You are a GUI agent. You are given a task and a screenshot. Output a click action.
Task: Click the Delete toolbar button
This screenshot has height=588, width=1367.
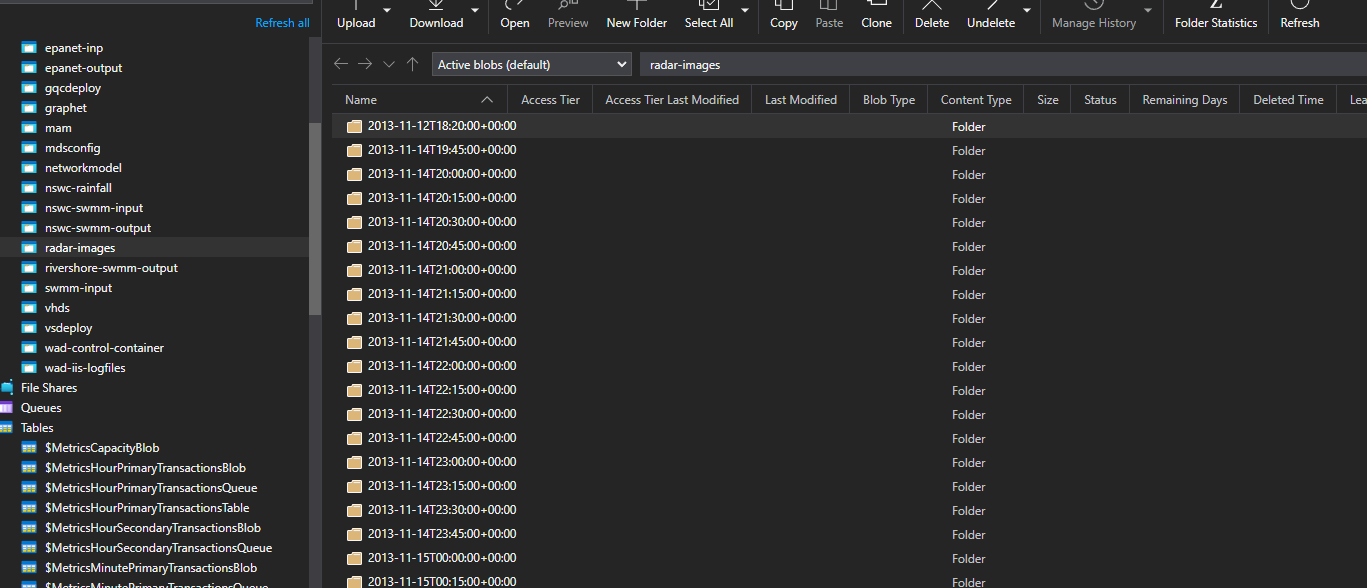[932, 16]
